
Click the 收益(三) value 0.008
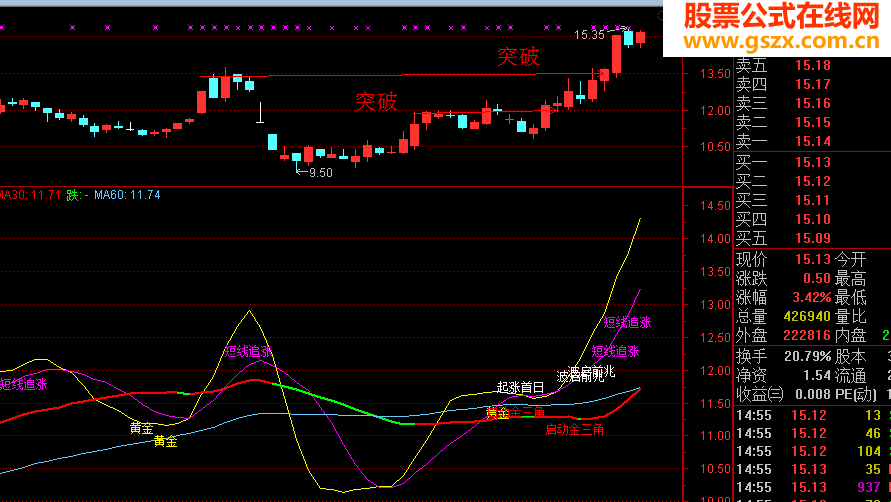click(x=813, y=394)
